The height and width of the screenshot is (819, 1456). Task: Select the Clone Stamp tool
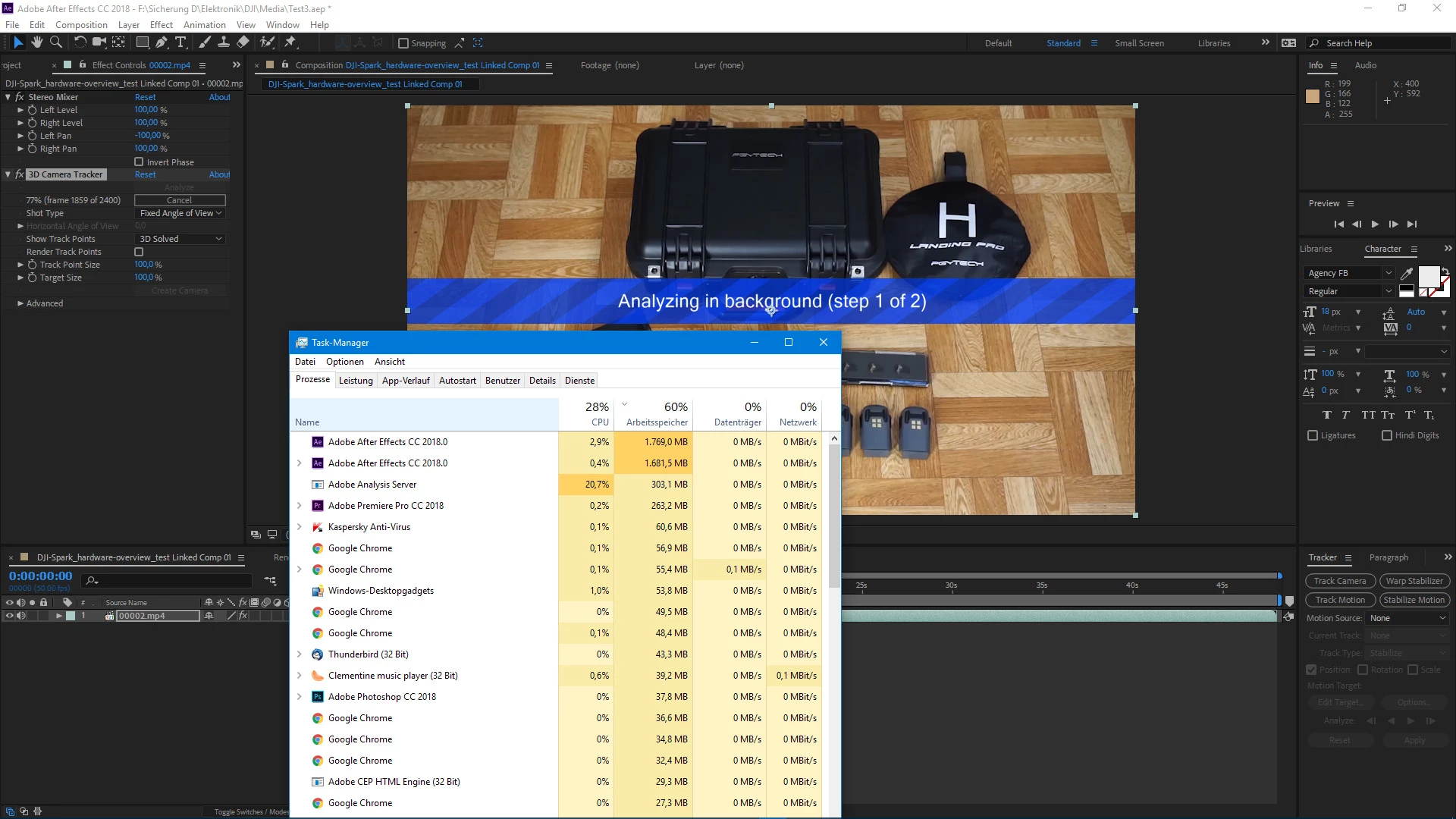[224, 42]
